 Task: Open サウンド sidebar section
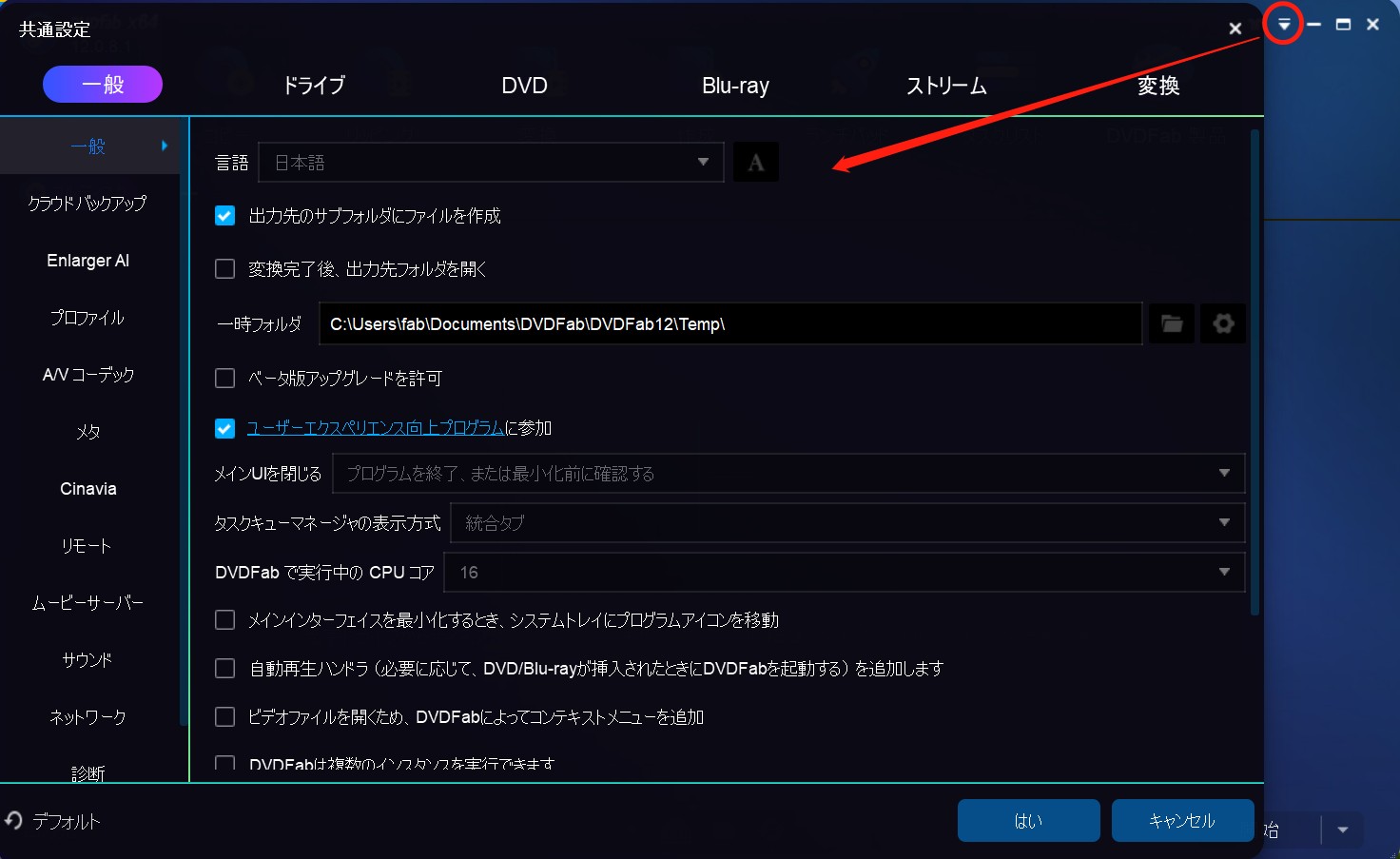[x=87, y=659]
